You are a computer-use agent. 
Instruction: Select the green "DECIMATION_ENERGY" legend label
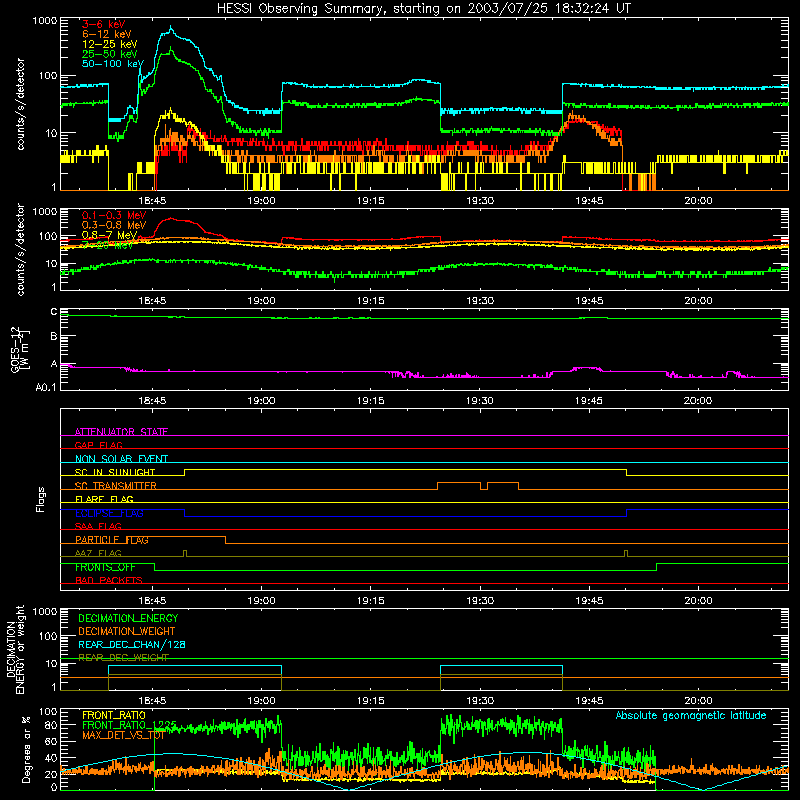click(128, 618)
